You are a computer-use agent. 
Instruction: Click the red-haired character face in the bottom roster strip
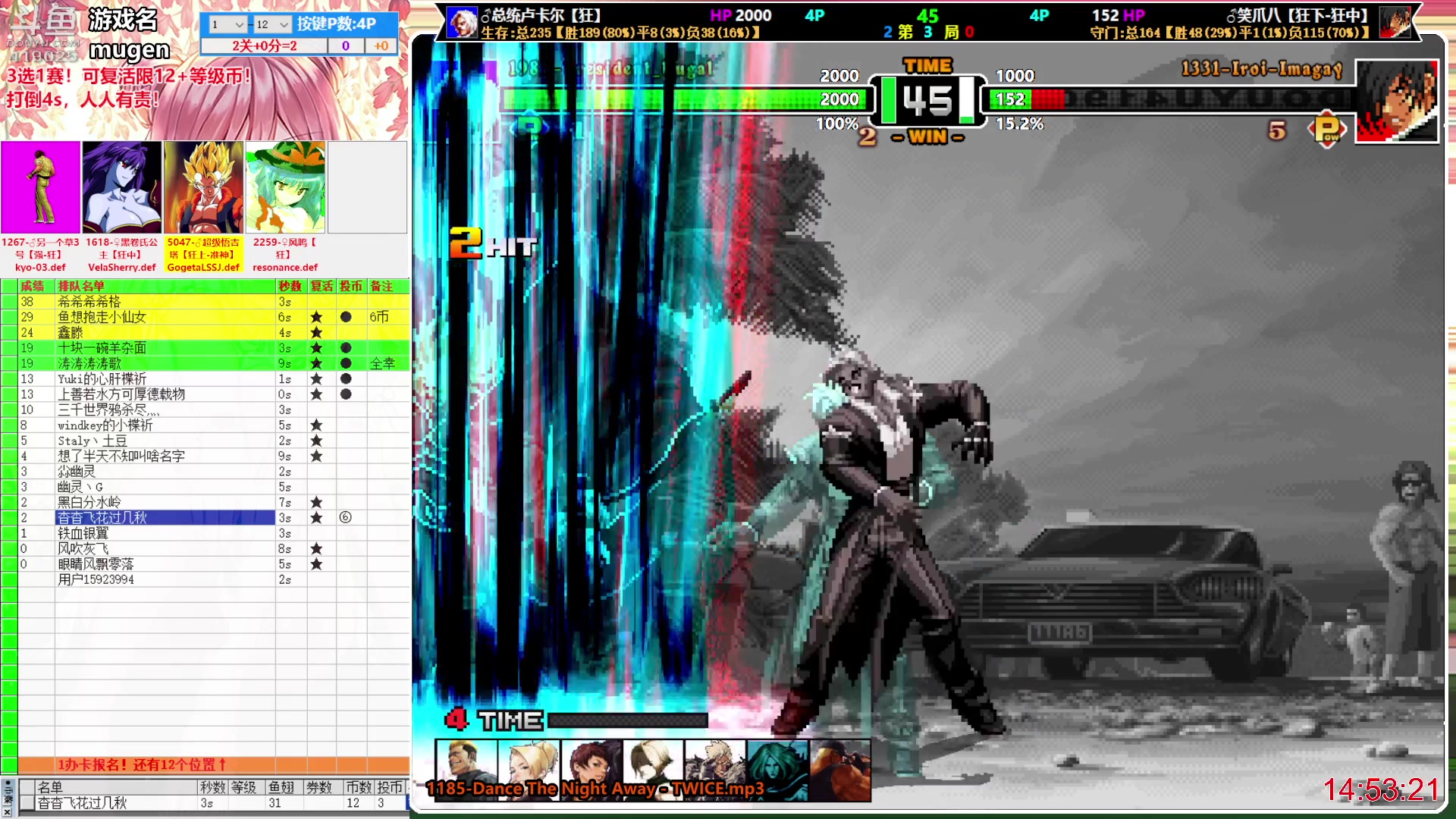pos(591,770)
